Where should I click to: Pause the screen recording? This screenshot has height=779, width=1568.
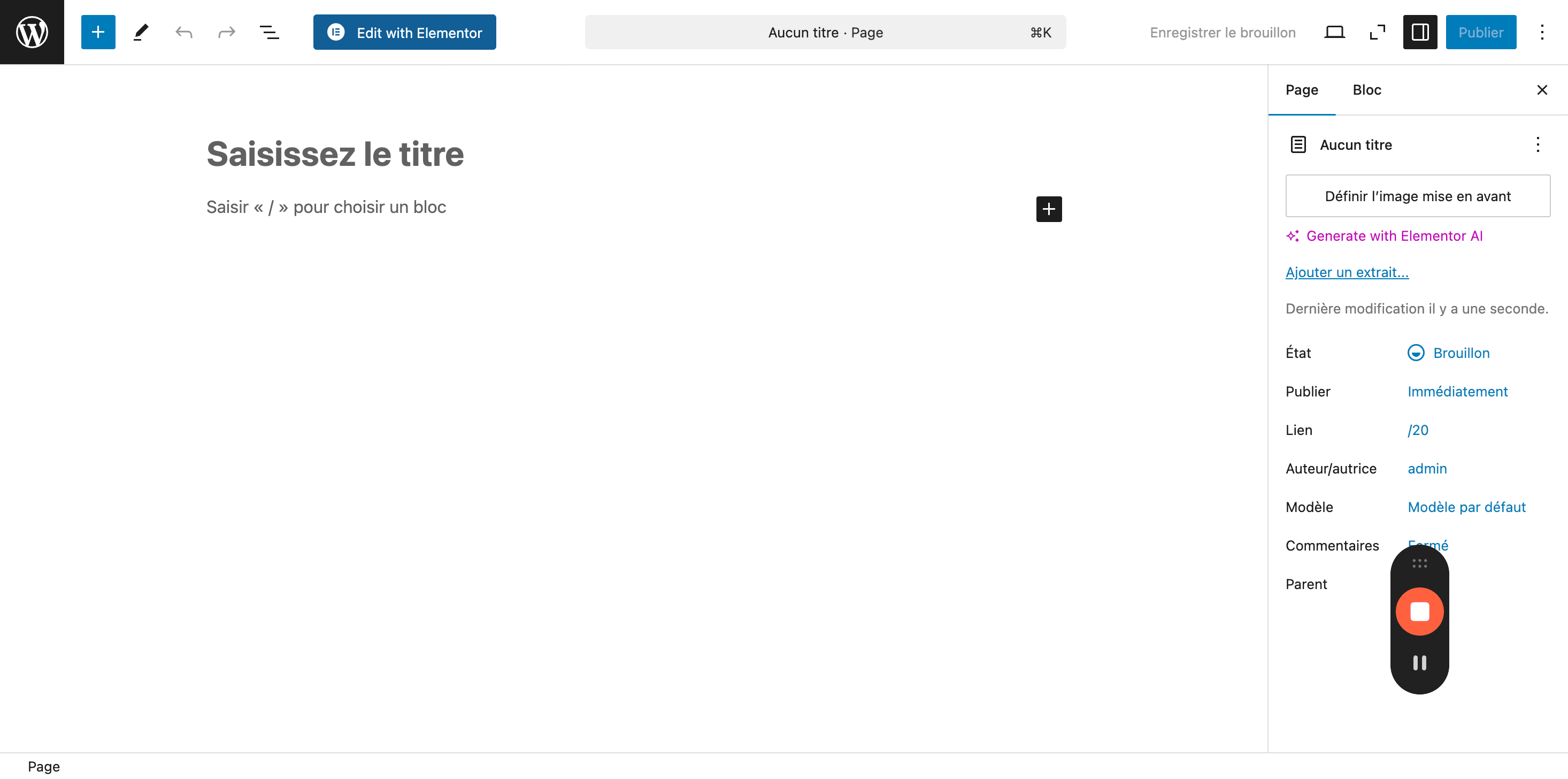(x=1419, y=663)
